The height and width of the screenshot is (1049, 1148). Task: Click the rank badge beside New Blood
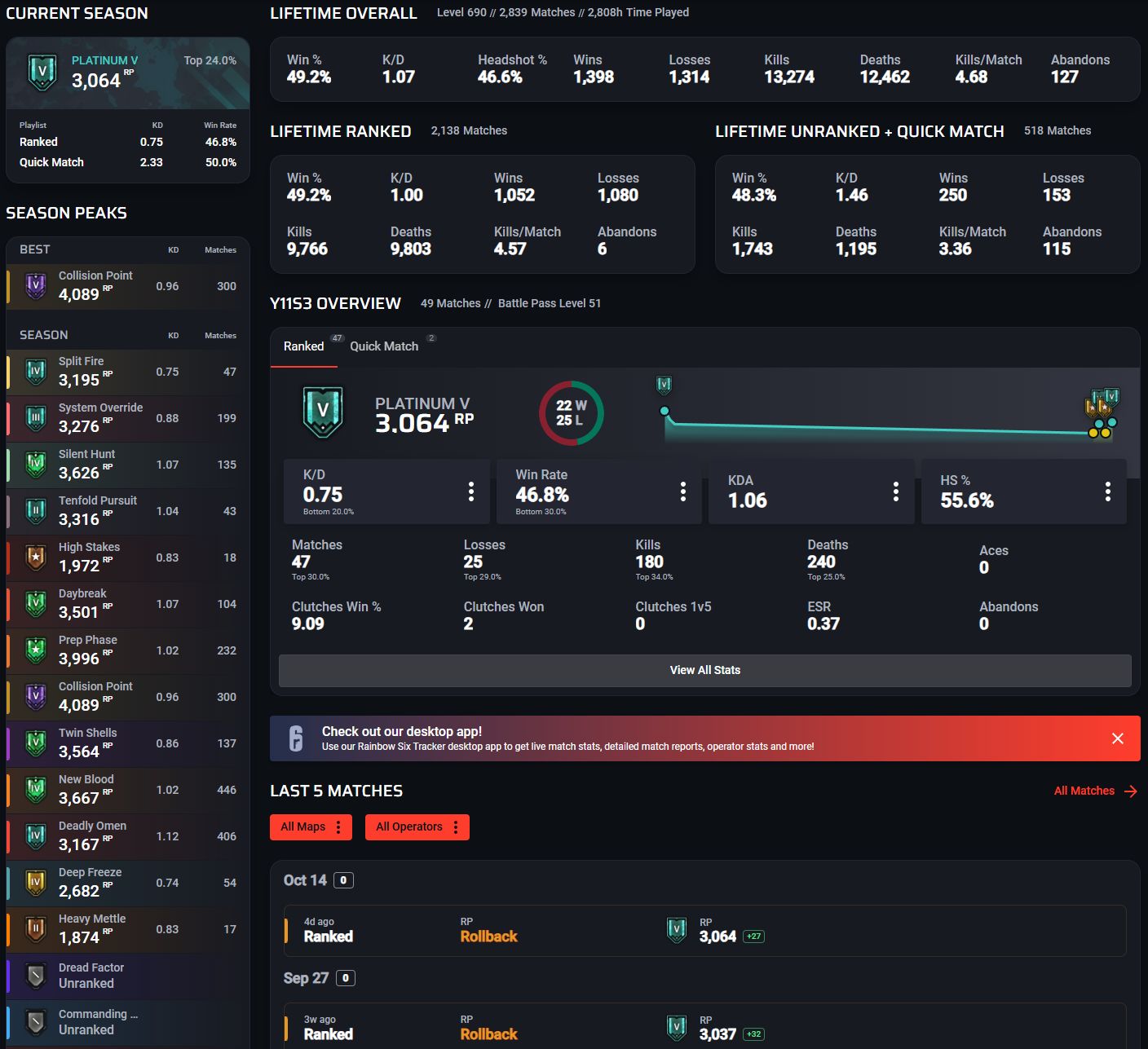pyautogui.click(x=36, y=790)
